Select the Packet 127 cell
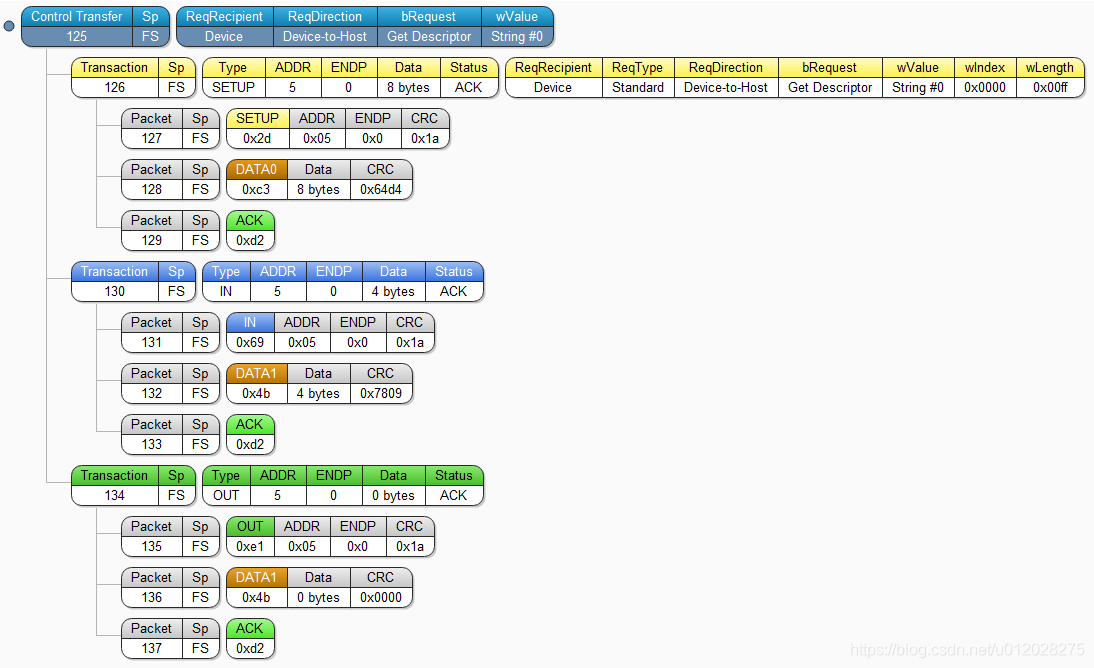This screenshot has height=668, width=1094. (152, 128)
